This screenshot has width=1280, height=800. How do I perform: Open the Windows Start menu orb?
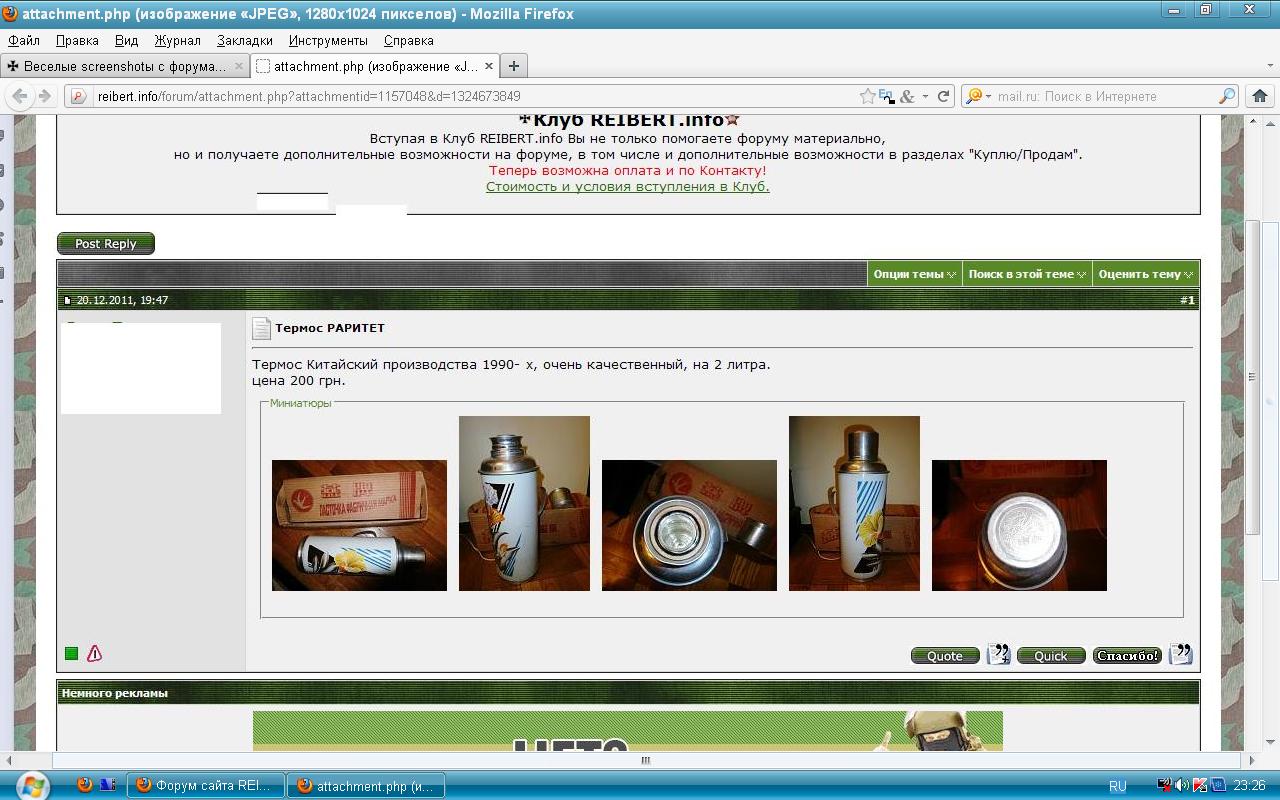[x=32, y=785]
